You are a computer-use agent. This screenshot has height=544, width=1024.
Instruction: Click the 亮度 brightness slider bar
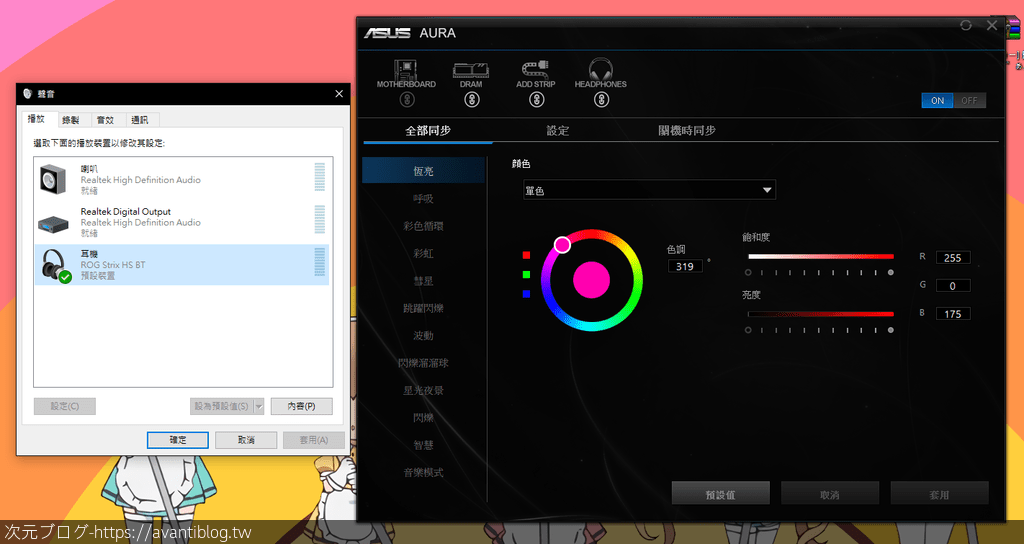coord(820,314)
